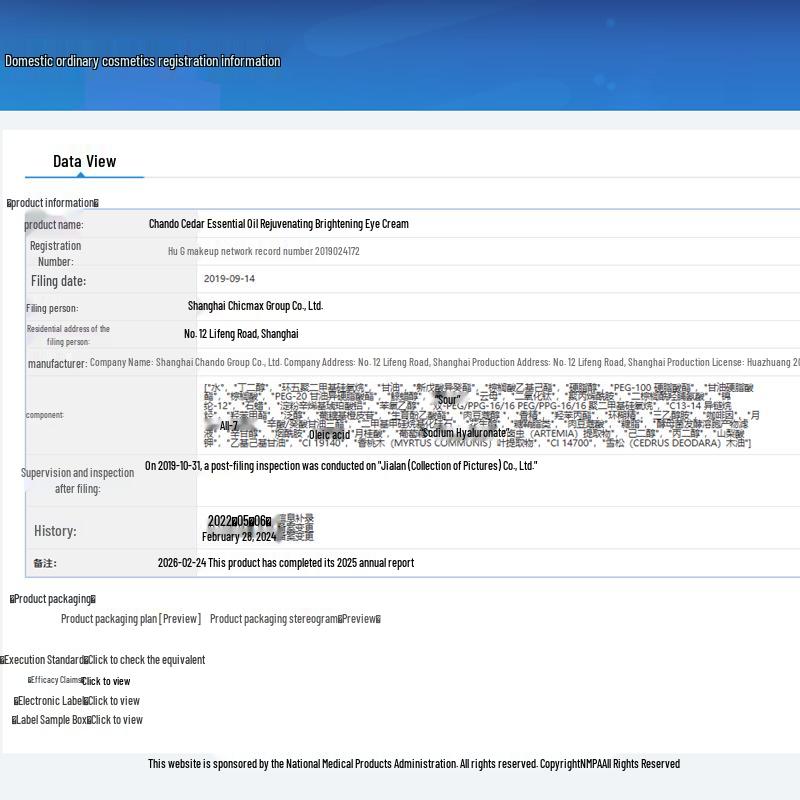Click the Shanghai Chicmax Group filing person value
This screenshot has width=800, height=800.
click(x=255, y=306)
